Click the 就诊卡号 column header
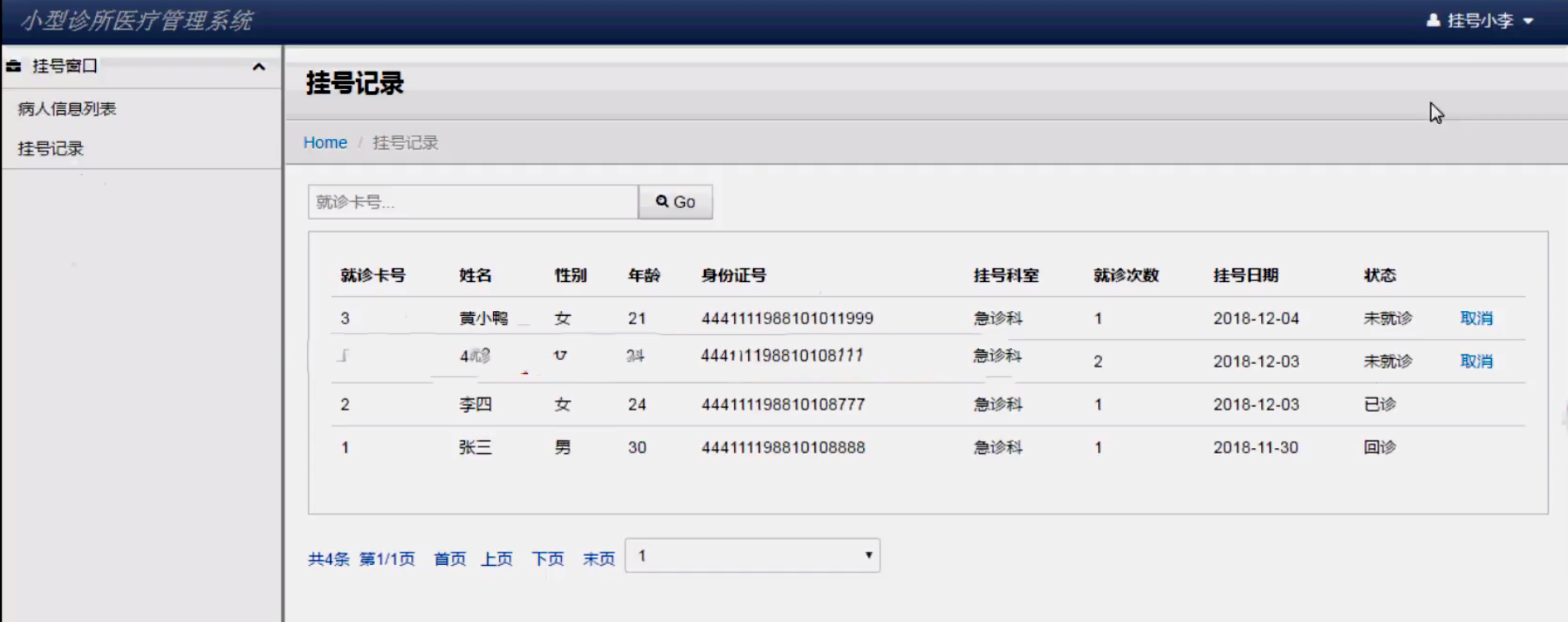Viewport: 1568px width, 622px height. click(373, 275)
